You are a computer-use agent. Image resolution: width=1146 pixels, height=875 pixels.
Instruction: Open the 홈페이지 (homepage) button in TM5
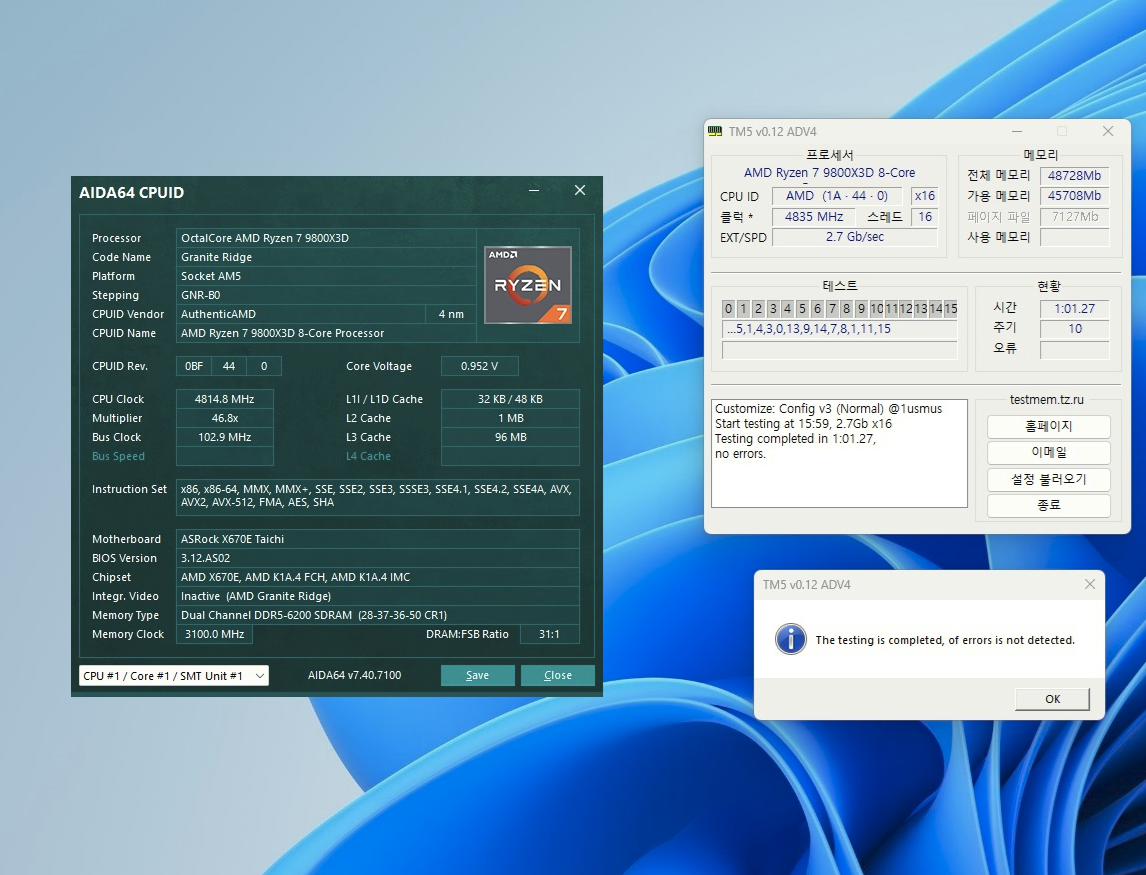click(1049, 426)
